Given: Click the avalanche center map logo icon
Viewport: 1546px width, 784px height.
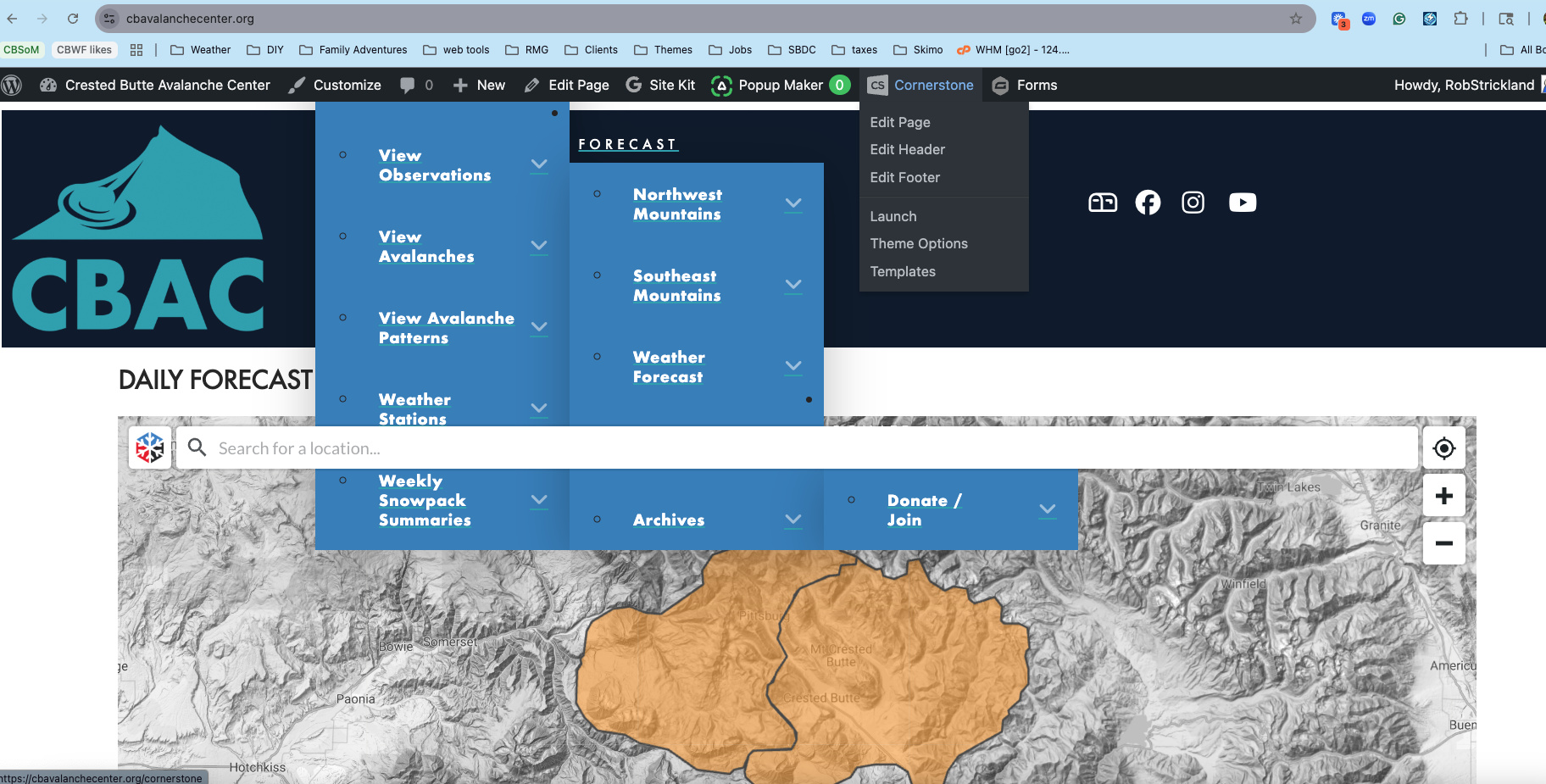Looking at the screenshot, I should point(150,448).
